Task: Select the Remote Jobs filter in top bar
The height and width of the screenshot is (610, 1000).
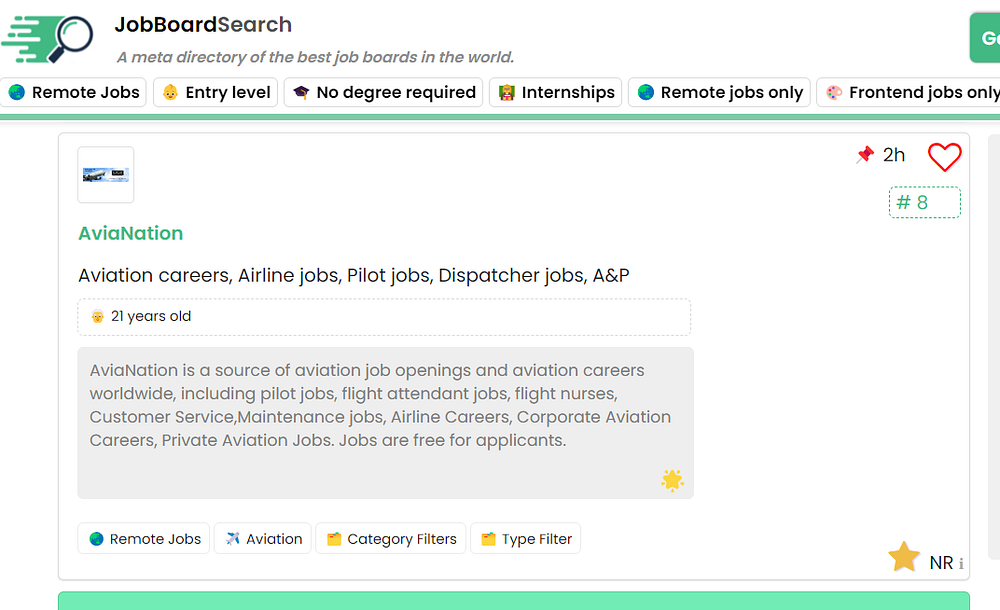Action: [75, 93]
